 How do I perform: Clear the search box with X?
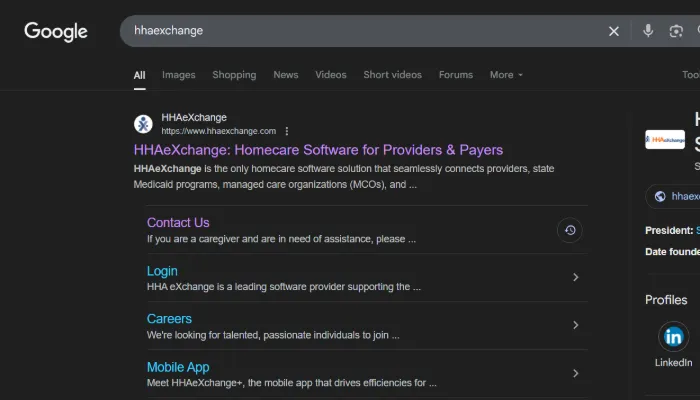tap(614, 31)
